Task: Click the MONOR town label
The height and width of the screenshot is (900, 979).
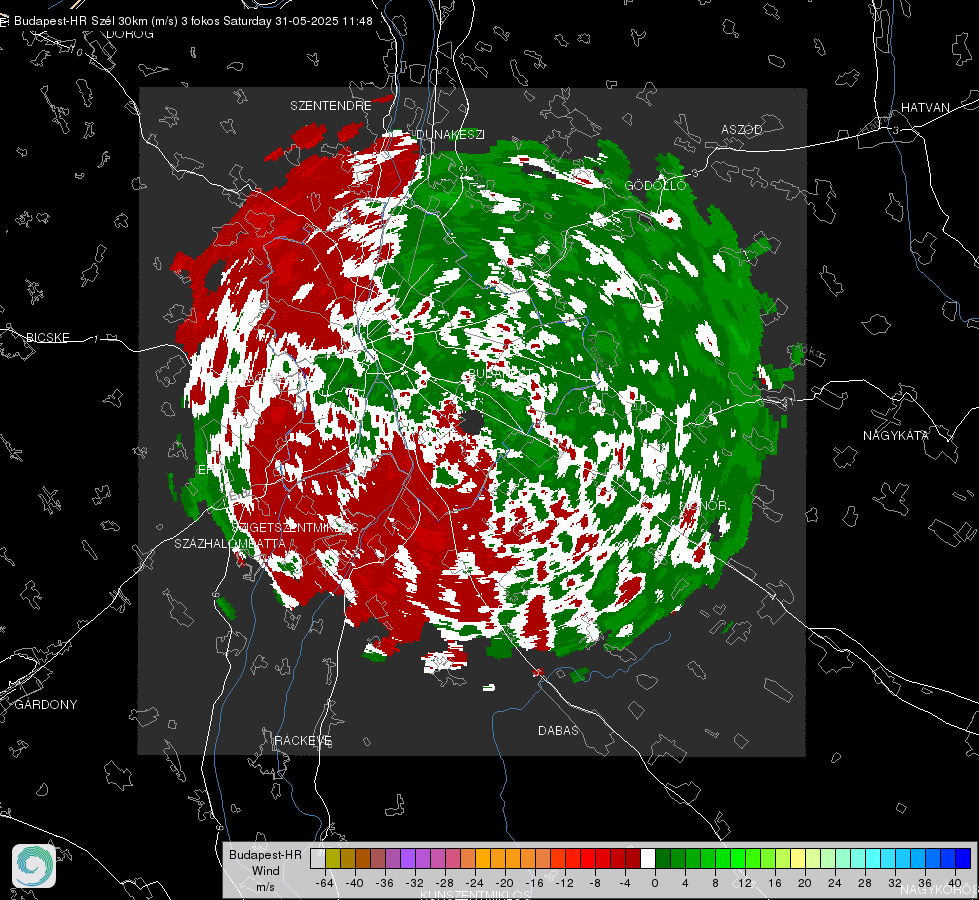Action: click(x=704, y=505)
